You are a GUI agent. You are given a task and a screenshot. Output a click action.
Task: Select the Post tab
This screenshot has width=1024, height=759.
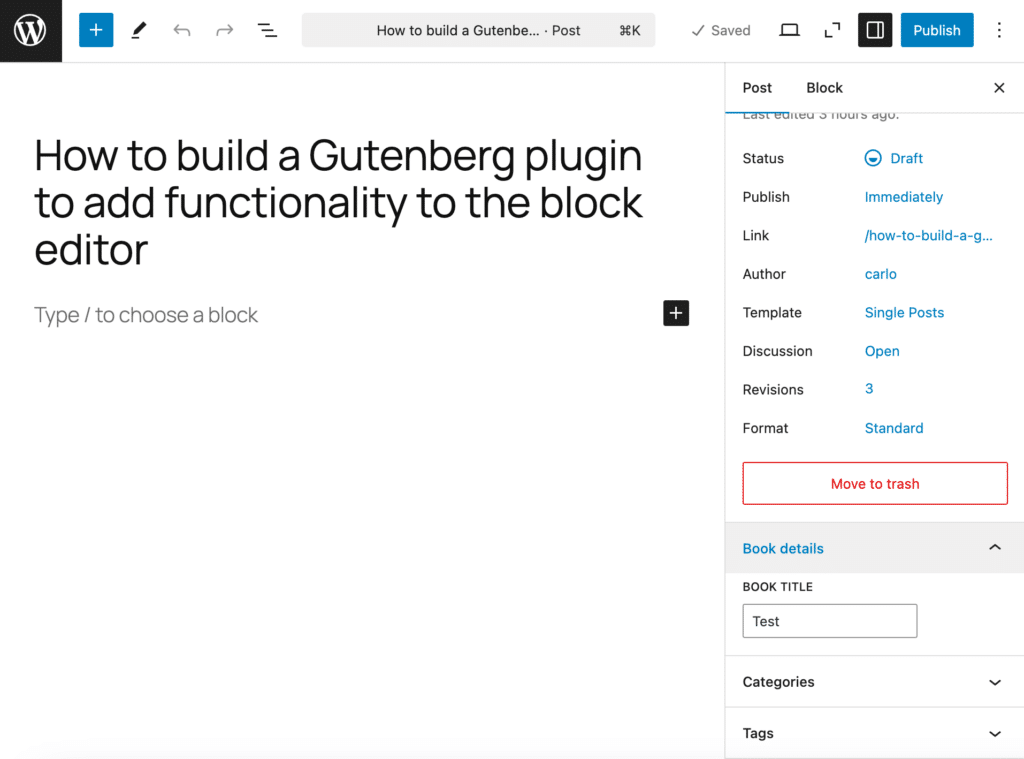click(x=757, y=88)
